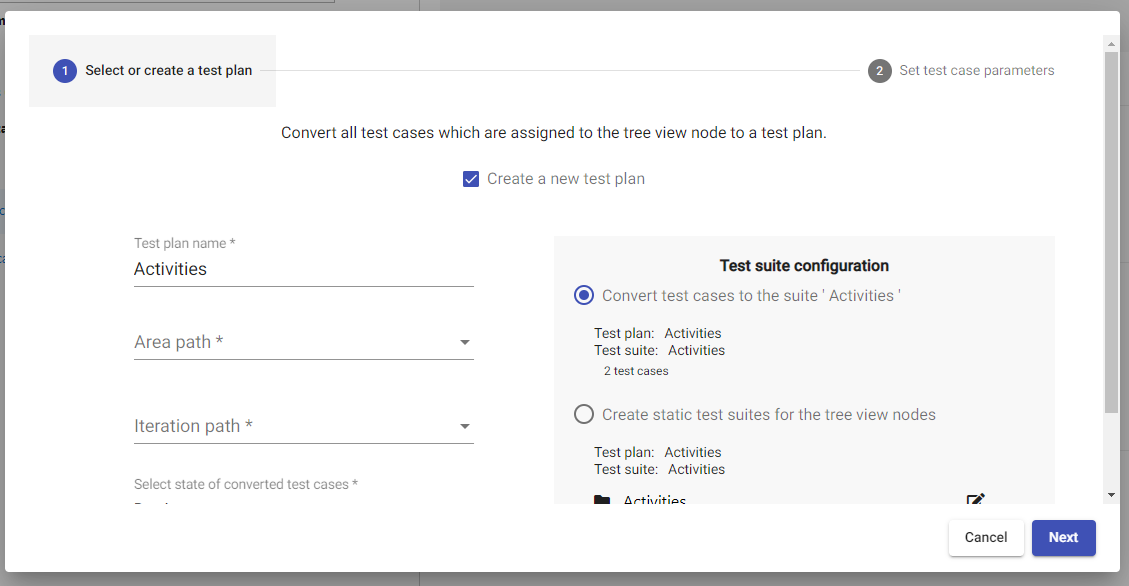Expand the Iteration path dropdown
The image size is (1129, 586).
click(303, 426)
